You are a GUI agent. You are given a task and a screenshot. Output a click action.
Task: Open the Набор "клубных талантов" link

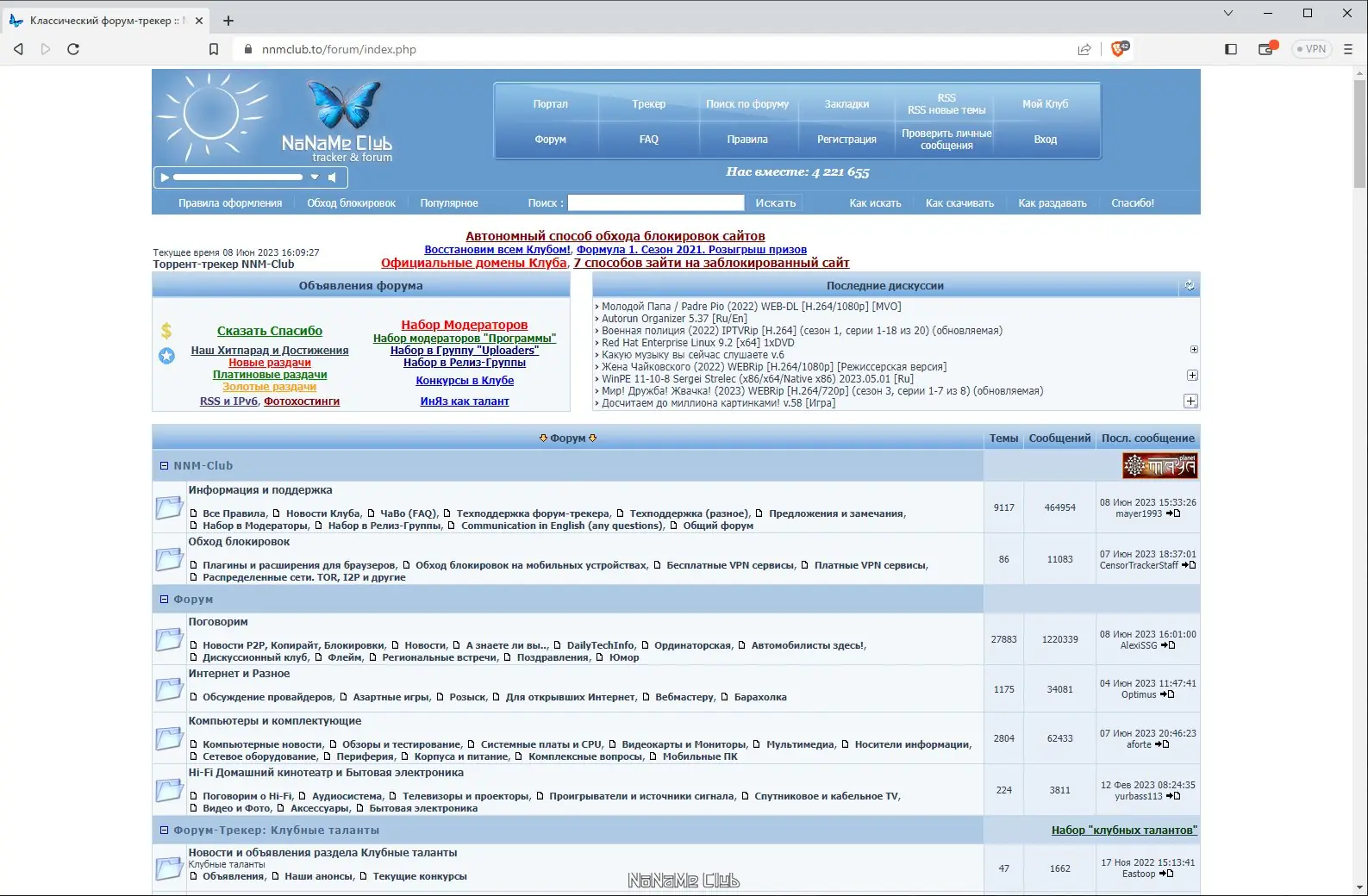pyautogui.click(x=1124, y=830)
